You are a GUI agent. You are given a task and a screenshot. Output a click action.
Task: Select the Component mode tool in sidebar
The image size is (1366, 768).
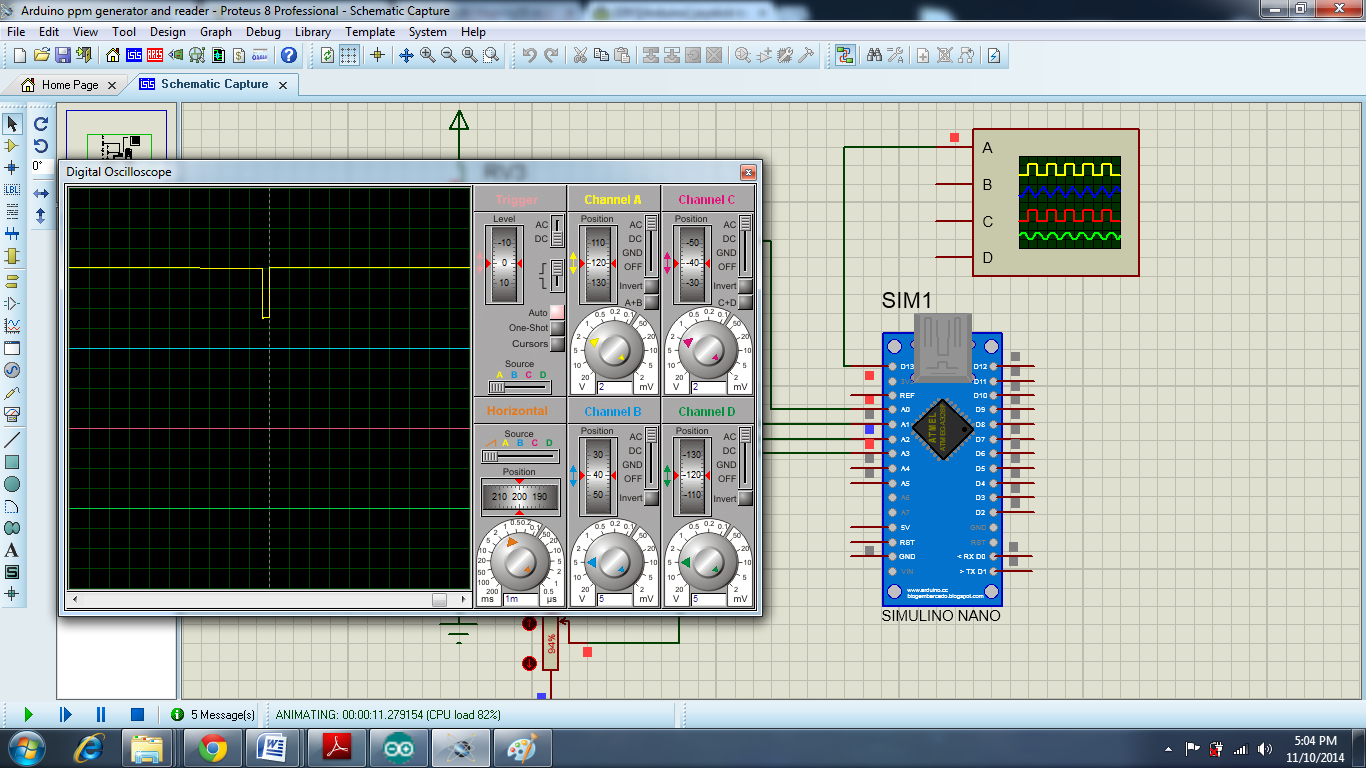coord(12,146)
